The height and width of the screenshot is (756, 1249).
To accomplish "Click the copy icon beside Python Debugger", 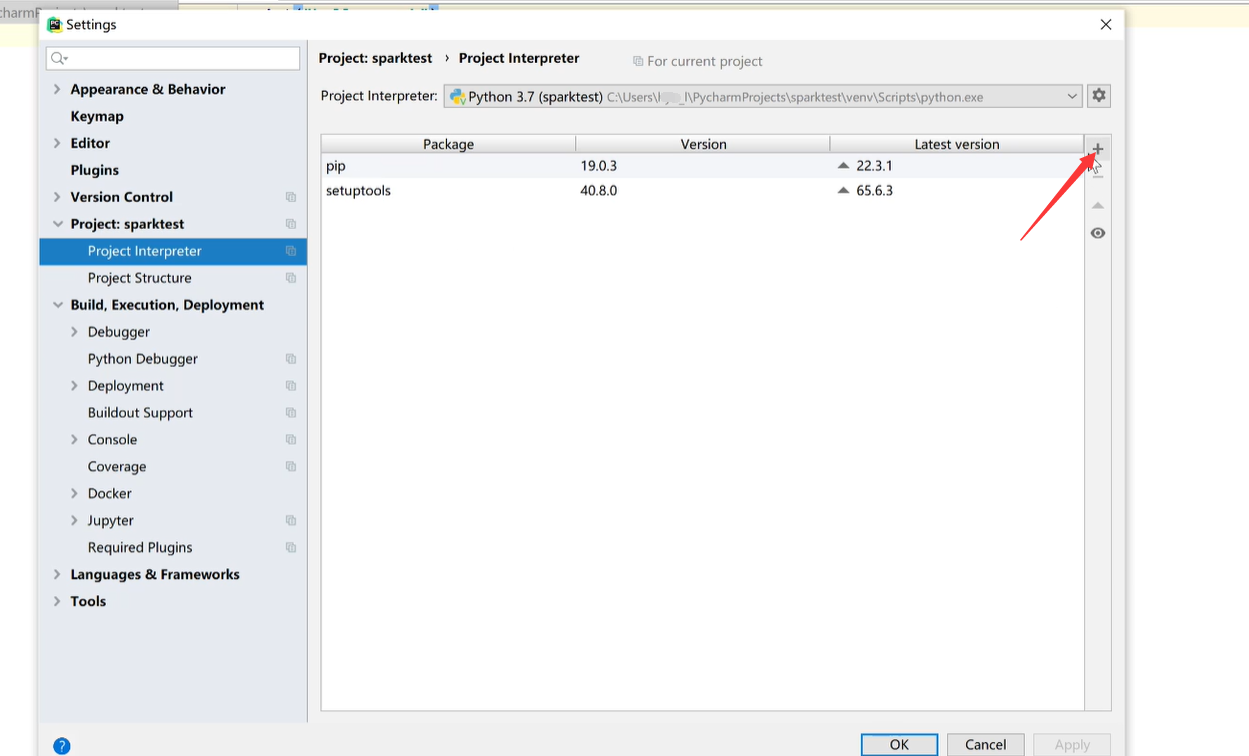I will point(291,359).
